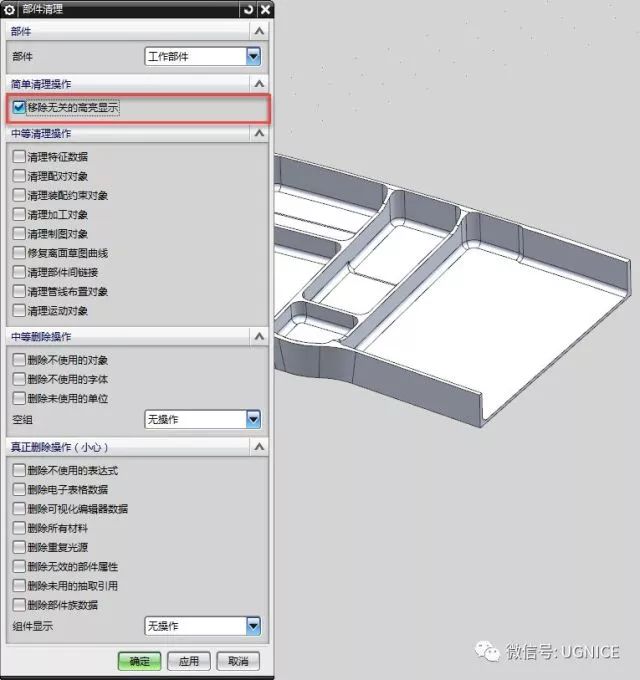Collapse the 中等清理操作 section header
The height and width of the screenshot is (680, 640).
260,133
